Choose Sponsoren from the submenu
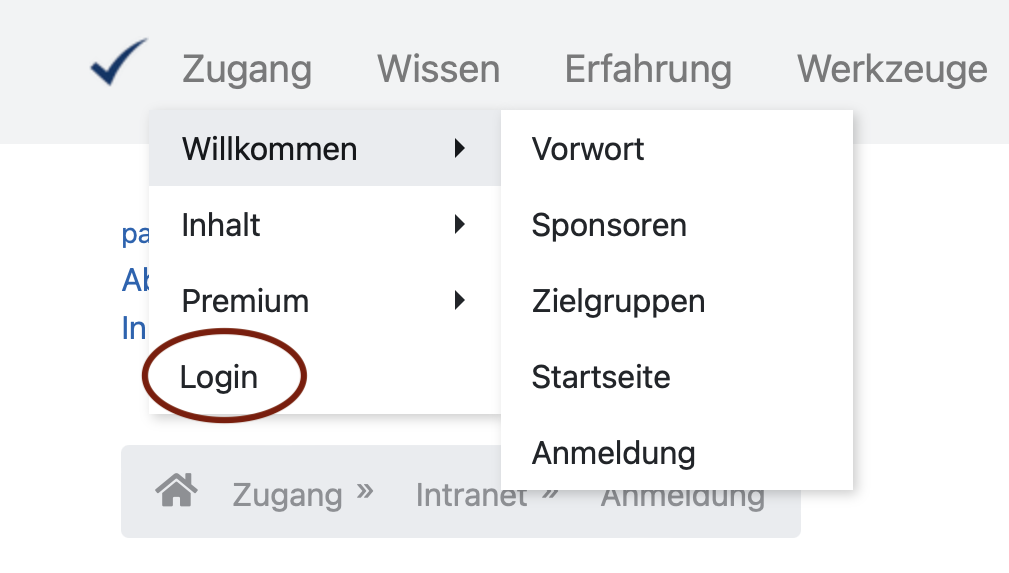This screenshot has height=573, width=1009. point(609,225)
